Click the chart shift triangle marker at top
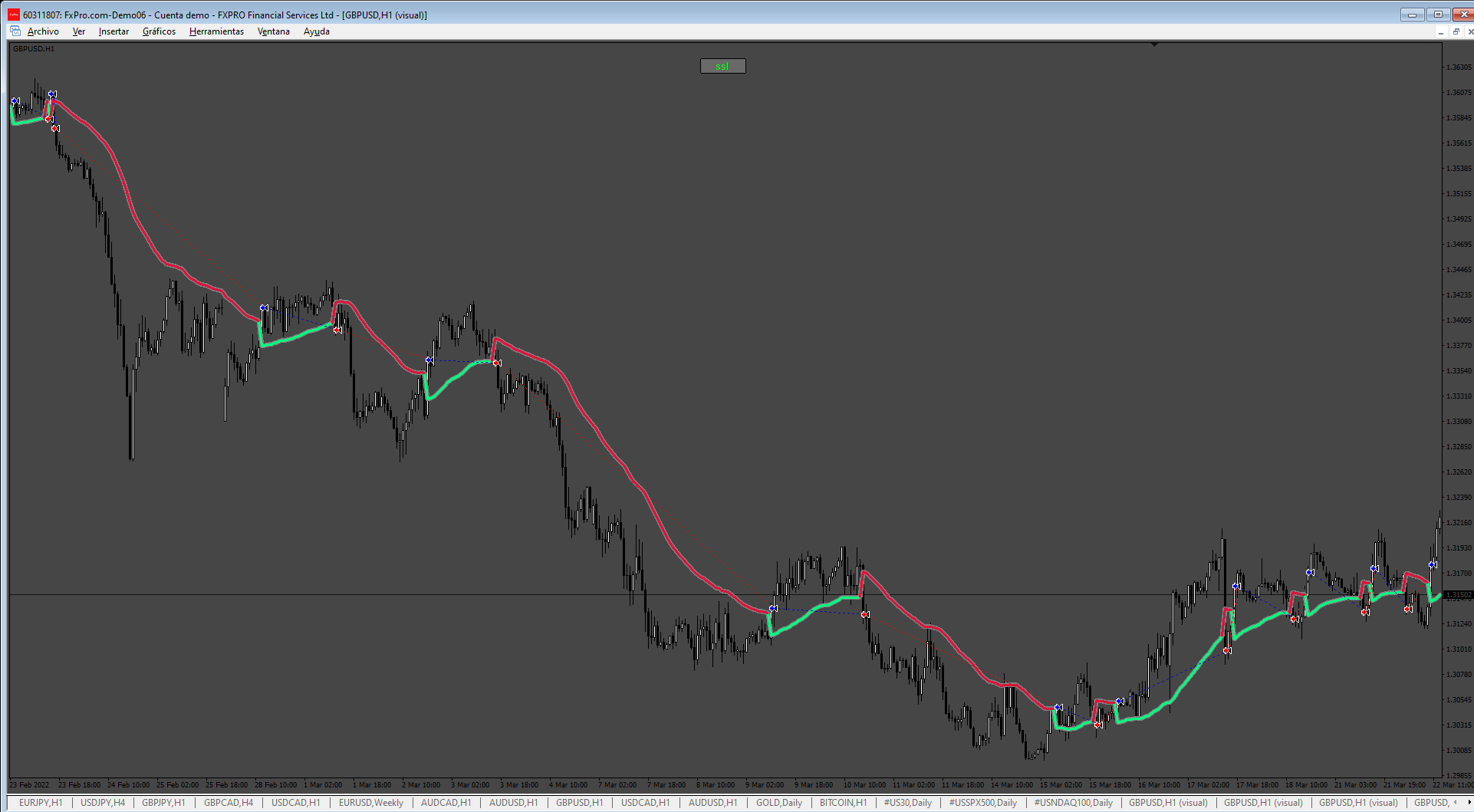Screen dimensions: 1474x812 point(1154,45)
